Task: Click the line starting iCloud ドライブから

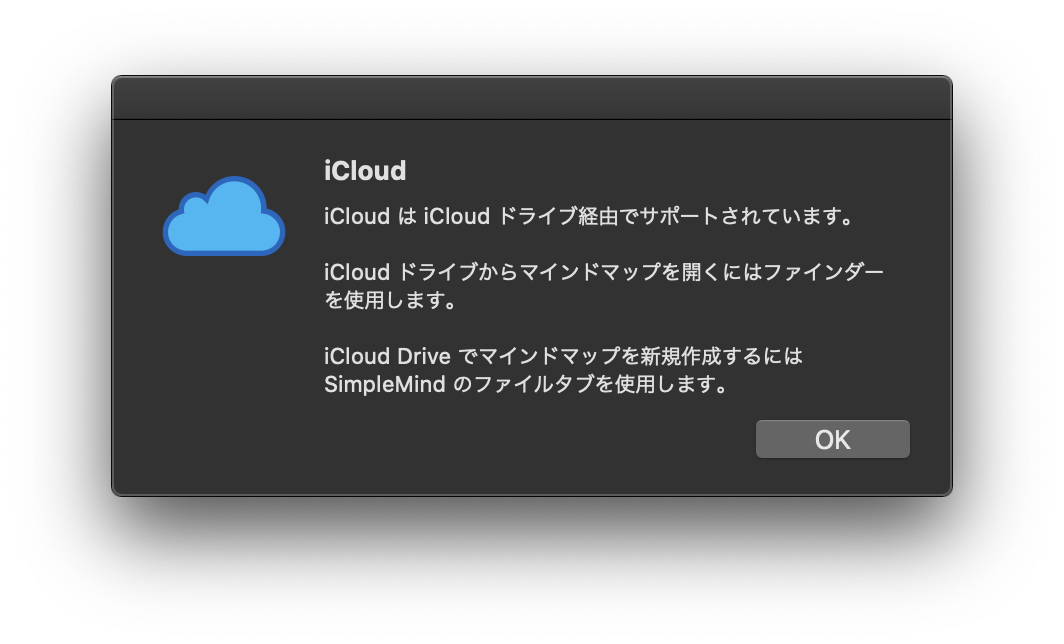Action: coord(604,272)
